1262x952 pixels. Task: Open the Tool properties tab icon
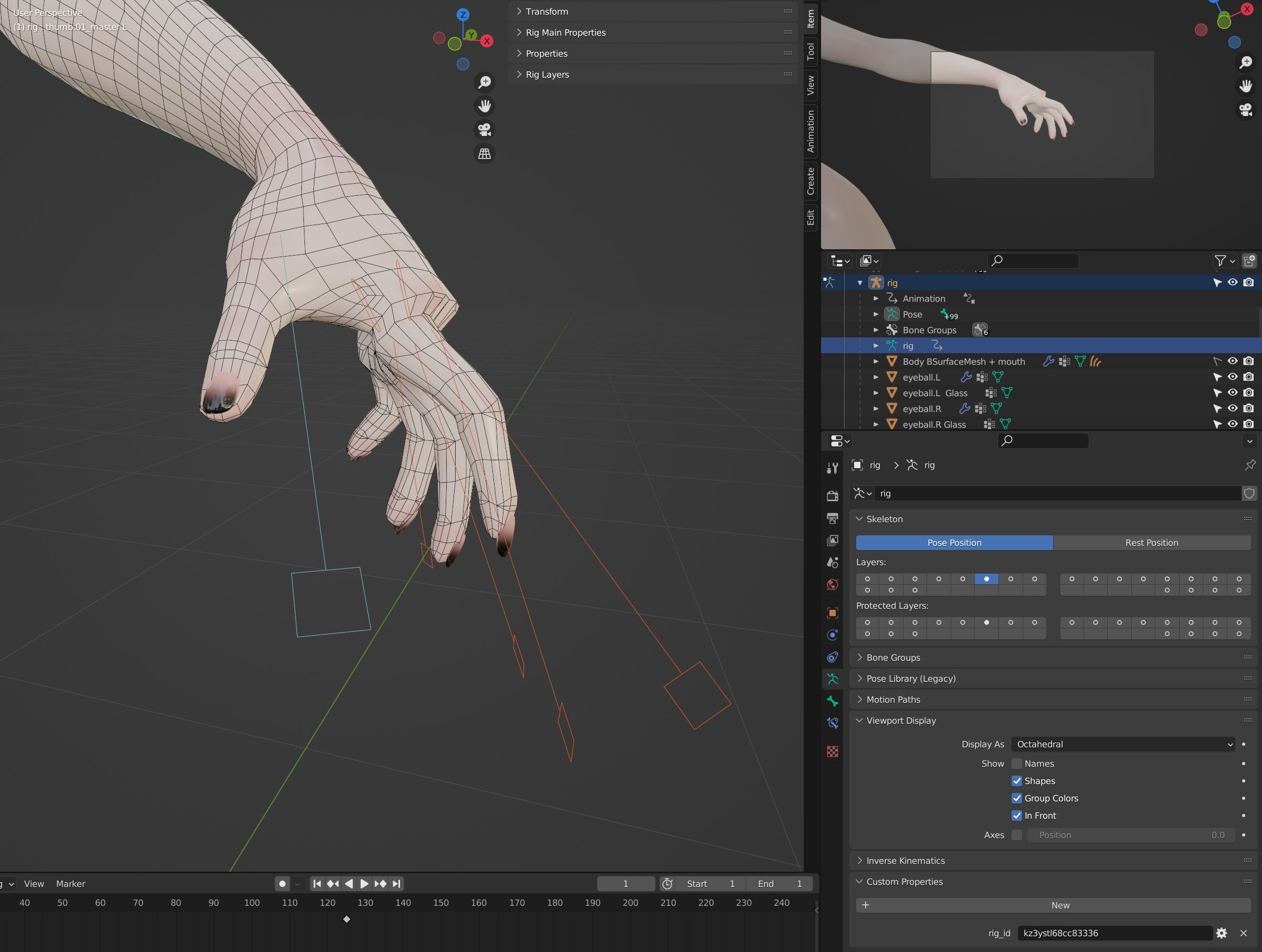tap(833, 468)
